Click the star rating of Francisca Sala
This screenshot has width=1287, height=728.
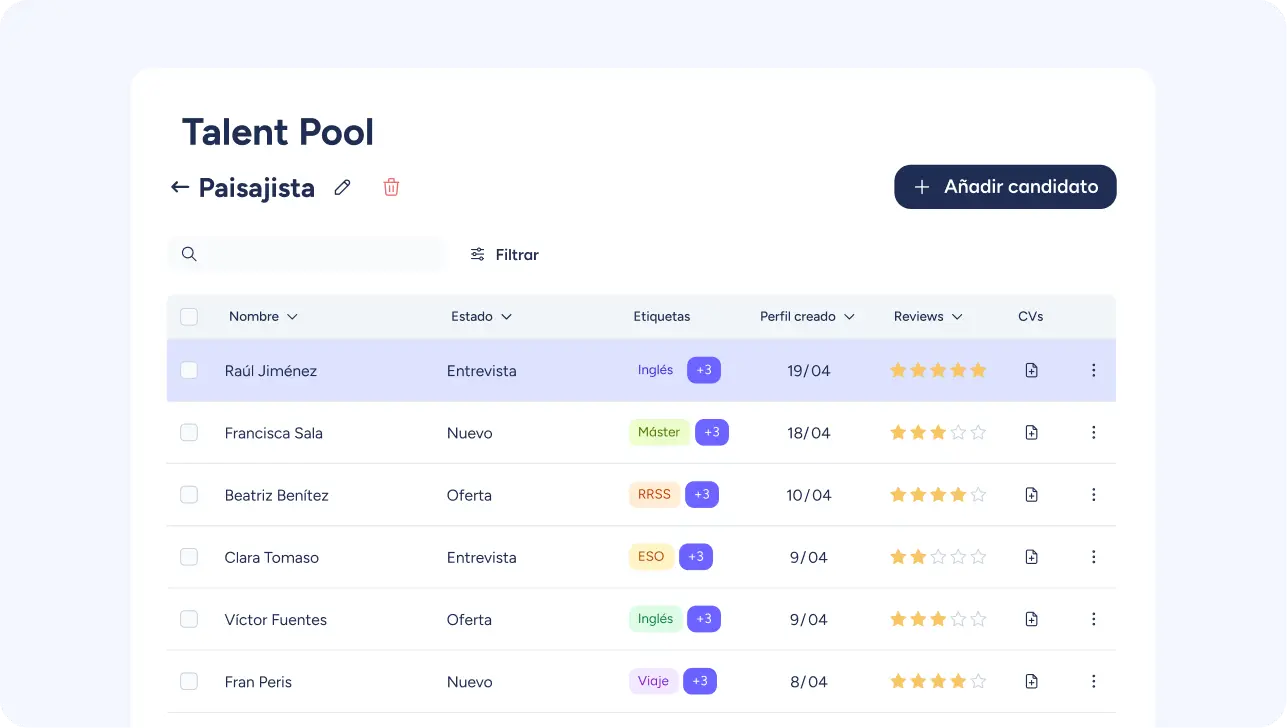938,433
